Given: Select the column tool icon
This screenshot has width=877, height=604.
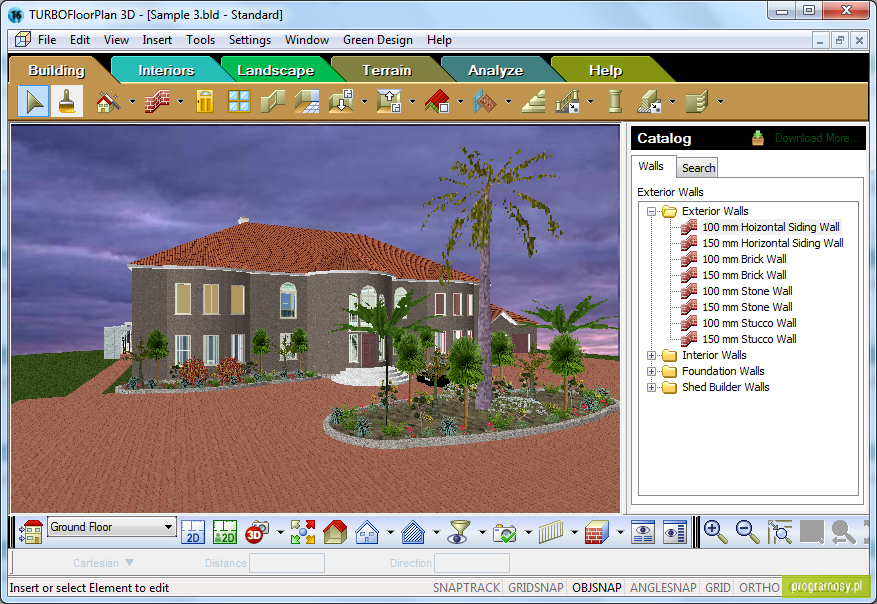Looking at the screenshot, I should point(615,101).
